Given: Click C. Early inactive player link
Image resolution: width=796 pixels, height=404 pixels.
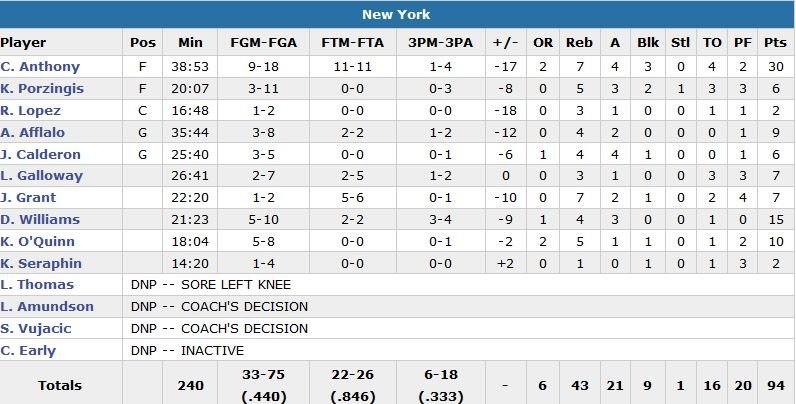Looking at the screenshot, I should point(29,351).
